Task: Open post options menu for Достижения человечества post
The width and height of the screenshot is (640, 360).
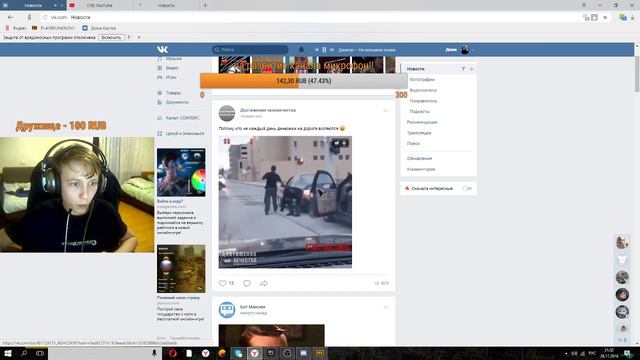Action: (385, 111)
